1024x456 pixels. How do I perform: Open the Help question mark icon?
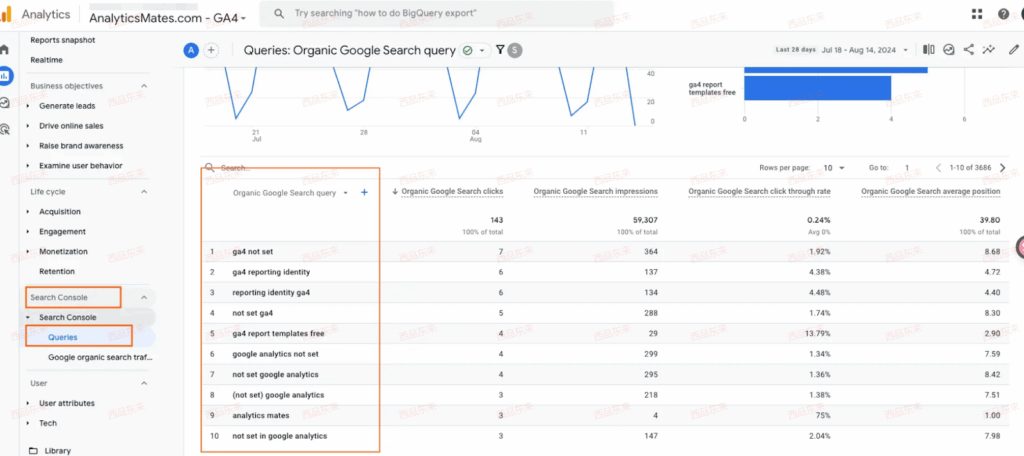(1003, 14)
